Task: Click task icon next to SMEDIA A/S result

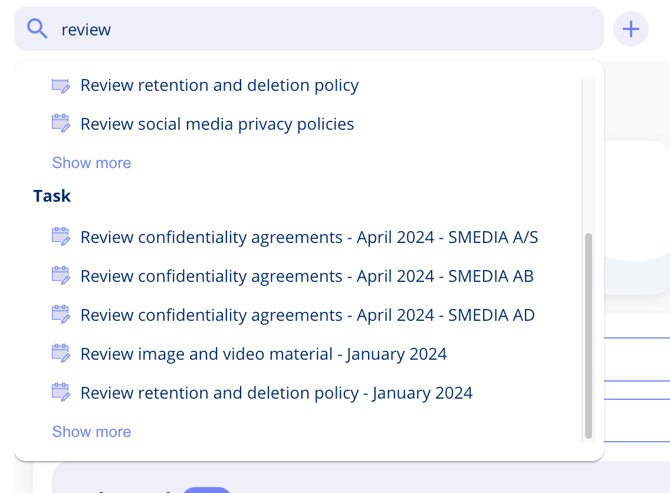Action: tap(61, 237)
